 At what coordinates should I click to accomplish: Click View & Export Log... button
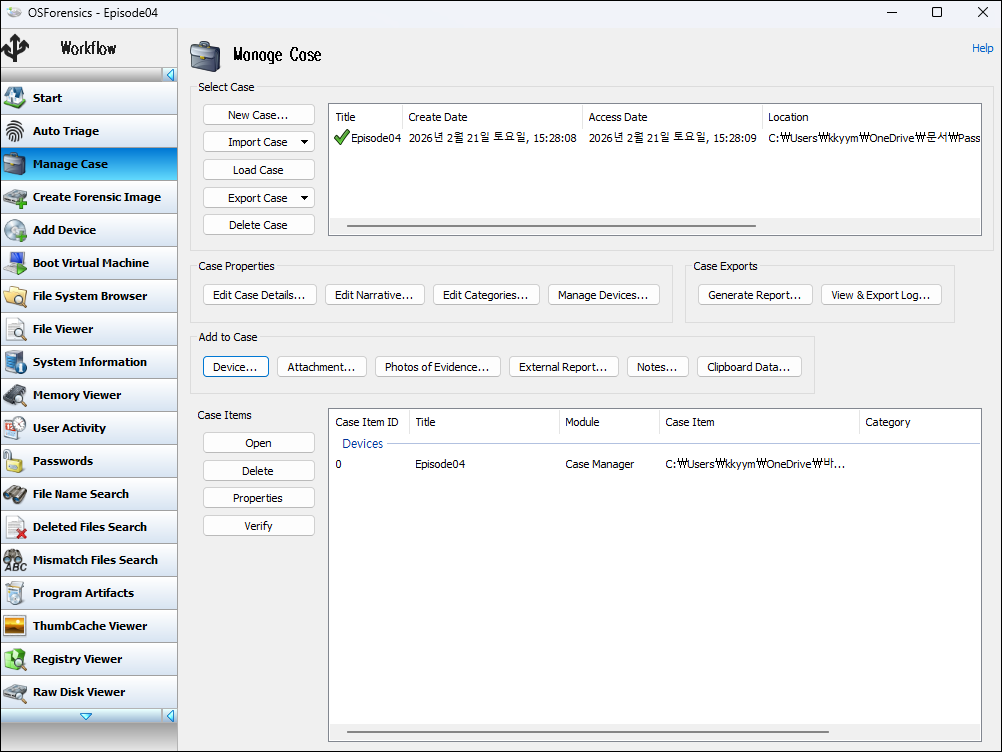click(x=881, y=295)
